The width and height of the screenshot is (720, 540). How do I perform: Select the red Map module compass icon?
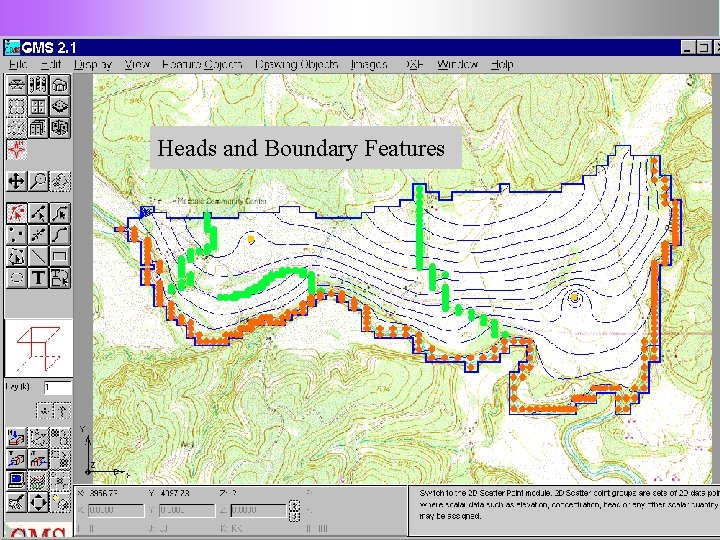16,150
